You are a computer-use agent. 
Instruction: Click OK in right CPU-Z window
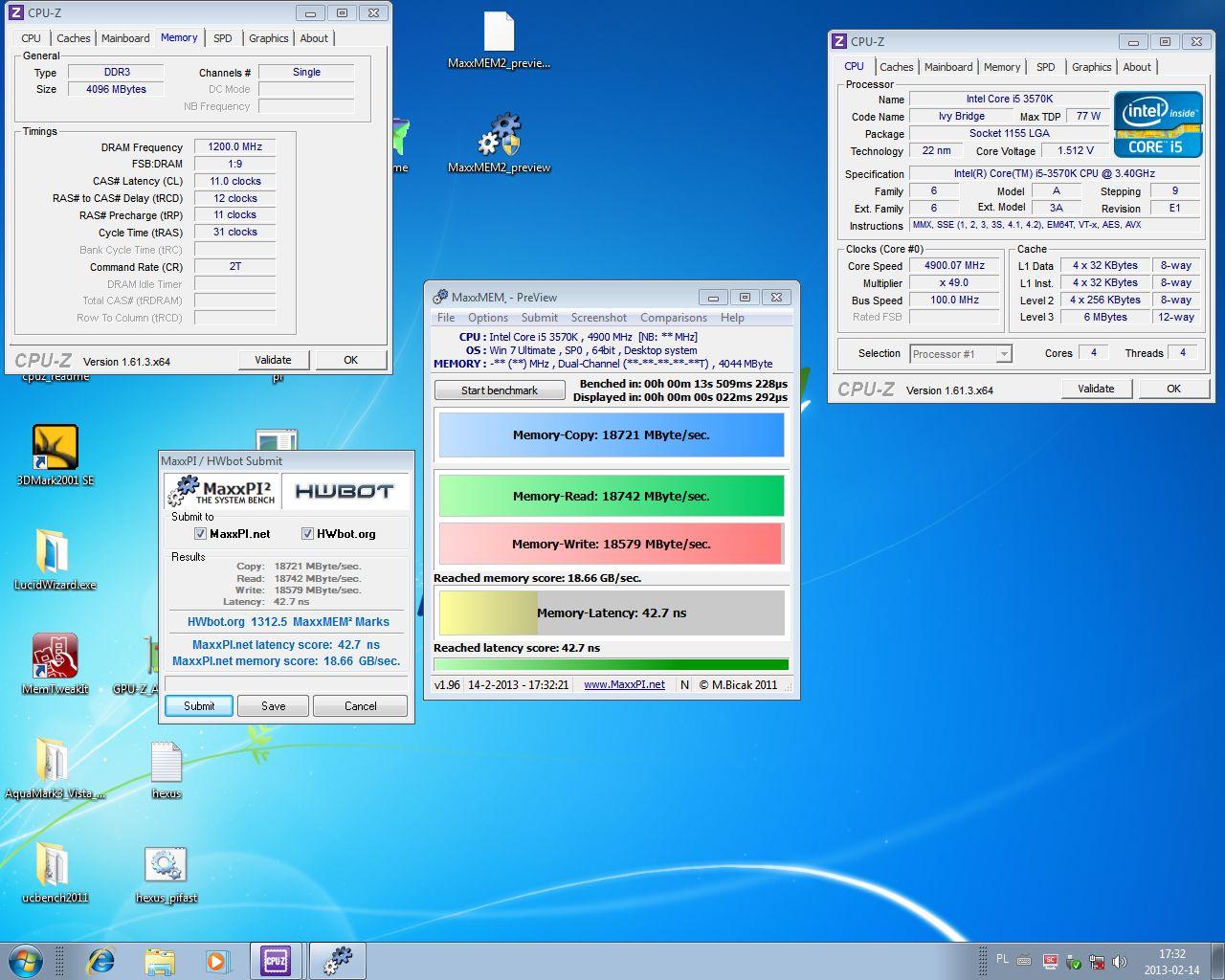[1174, 389]
